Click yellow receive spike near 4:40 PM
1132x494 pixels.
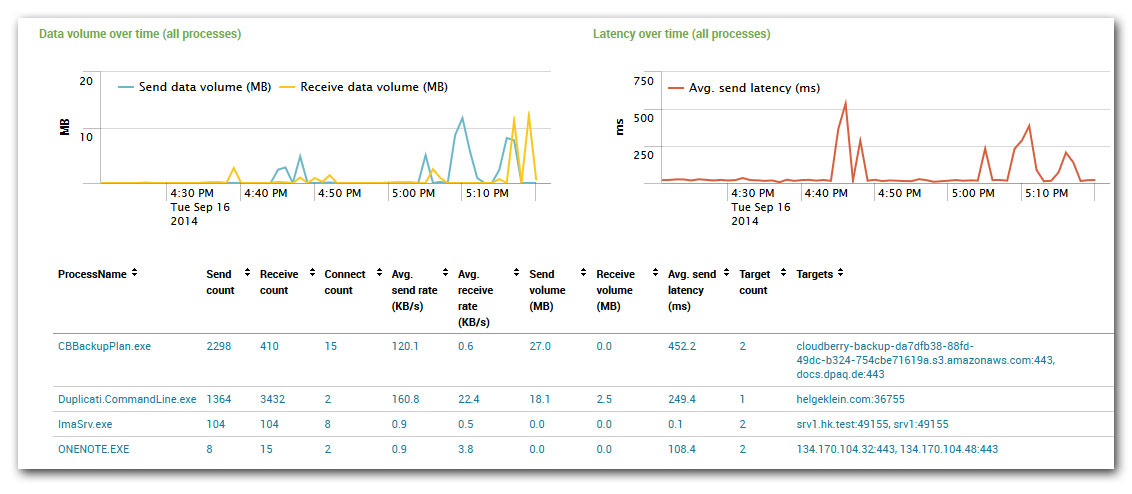click(x=233, y=168)
